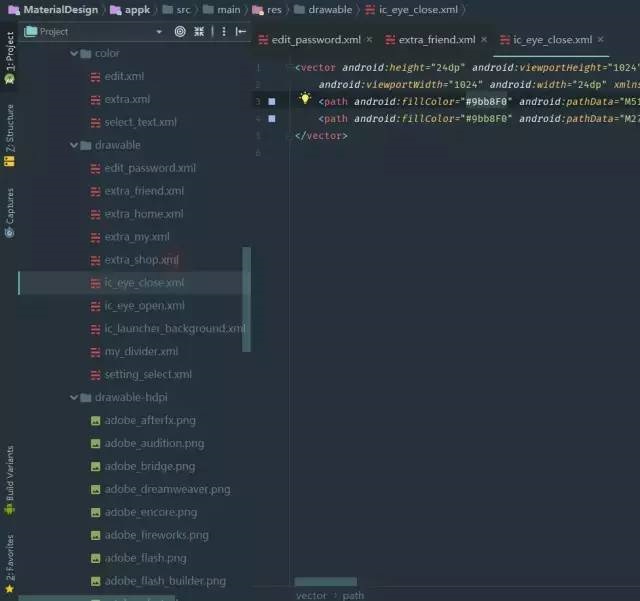This screenshot has height=601, width=640.
Task: Open select_text.xml file
Action: coord(140,122)
